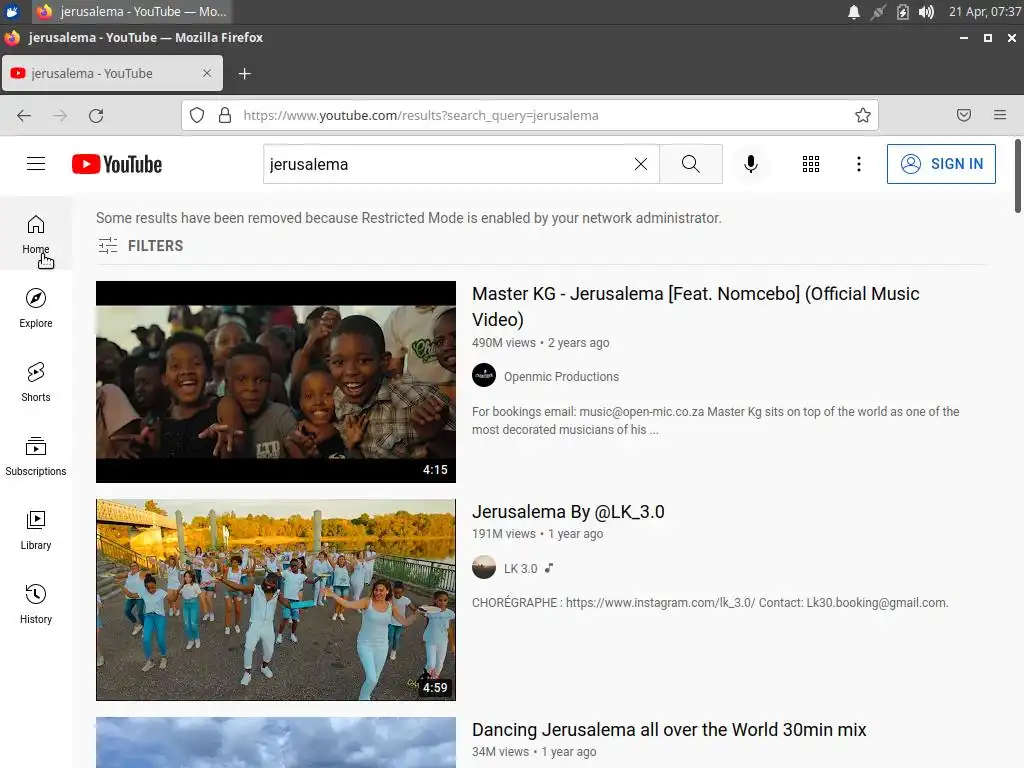Open the Firefox application menu
The width and height of the screenshot is (1024, 768).
point(1000,115)
